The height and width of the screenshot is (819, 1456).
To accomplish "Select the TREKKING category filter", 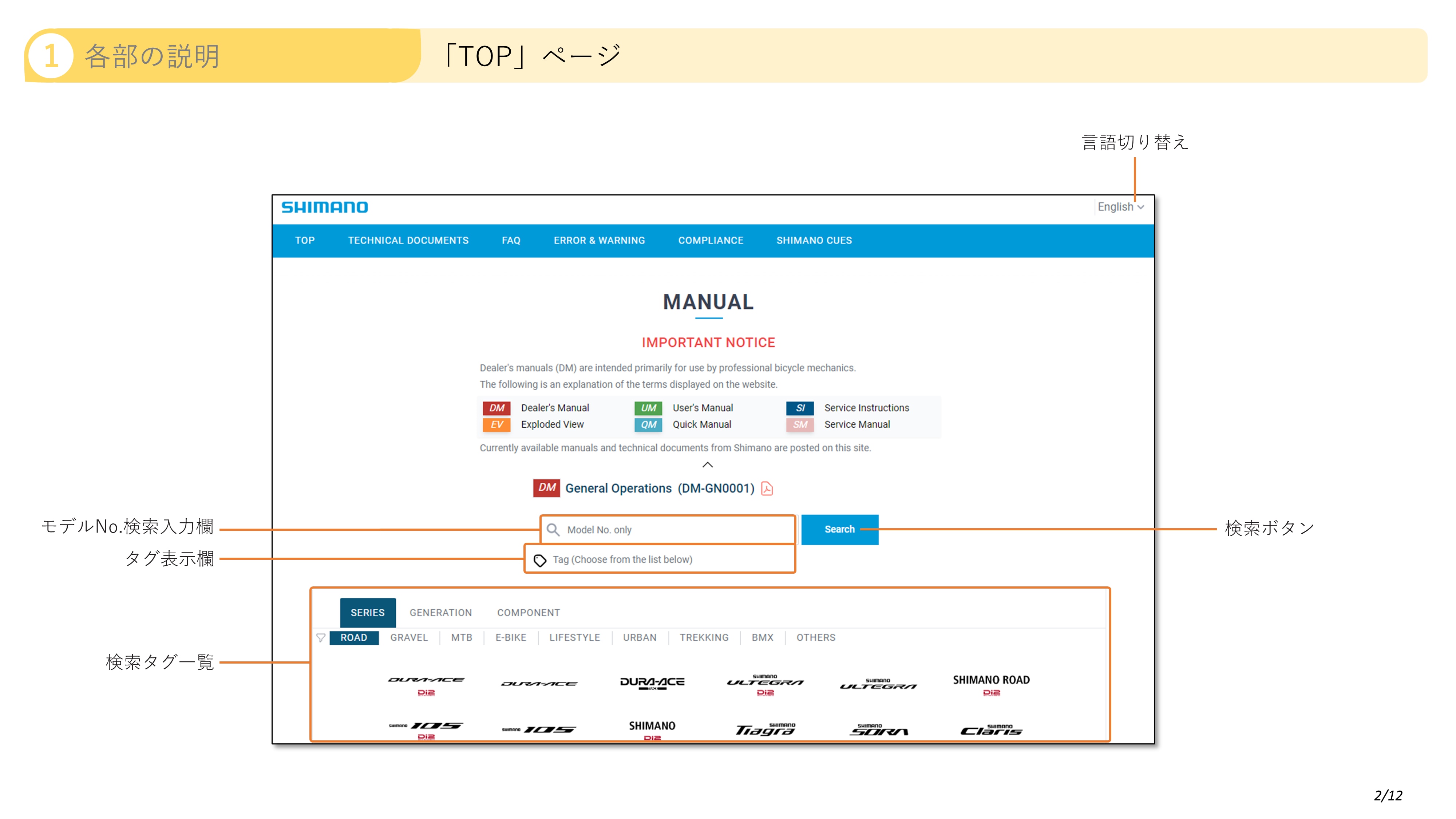I will click(x=704, y=638).
